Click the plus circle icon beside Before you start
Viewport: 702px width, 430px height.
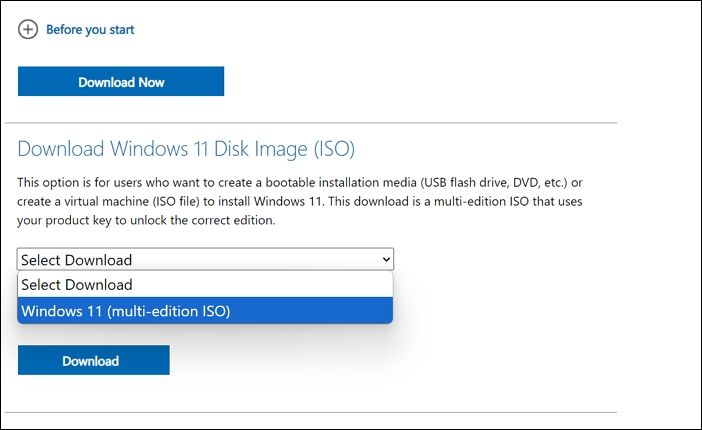pos(28,29)
